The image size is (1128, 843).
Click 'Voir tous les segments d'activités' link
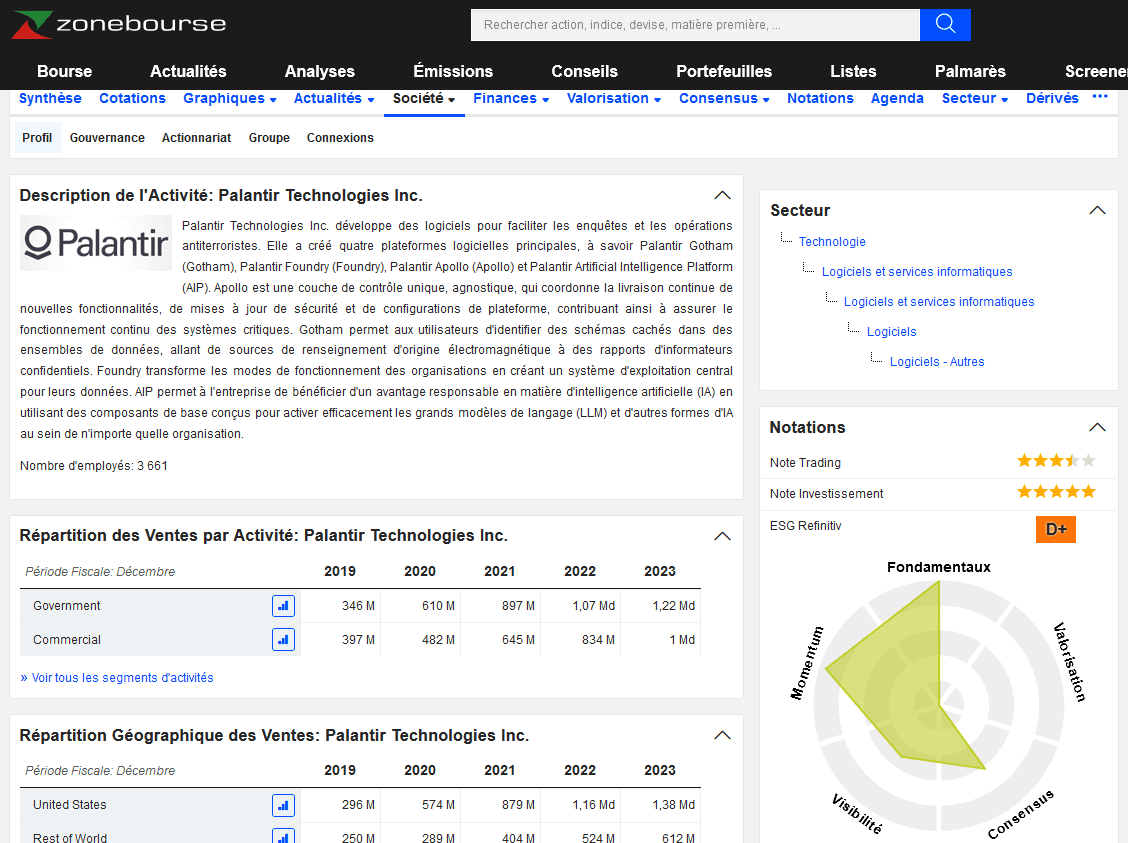click(117, 678)
